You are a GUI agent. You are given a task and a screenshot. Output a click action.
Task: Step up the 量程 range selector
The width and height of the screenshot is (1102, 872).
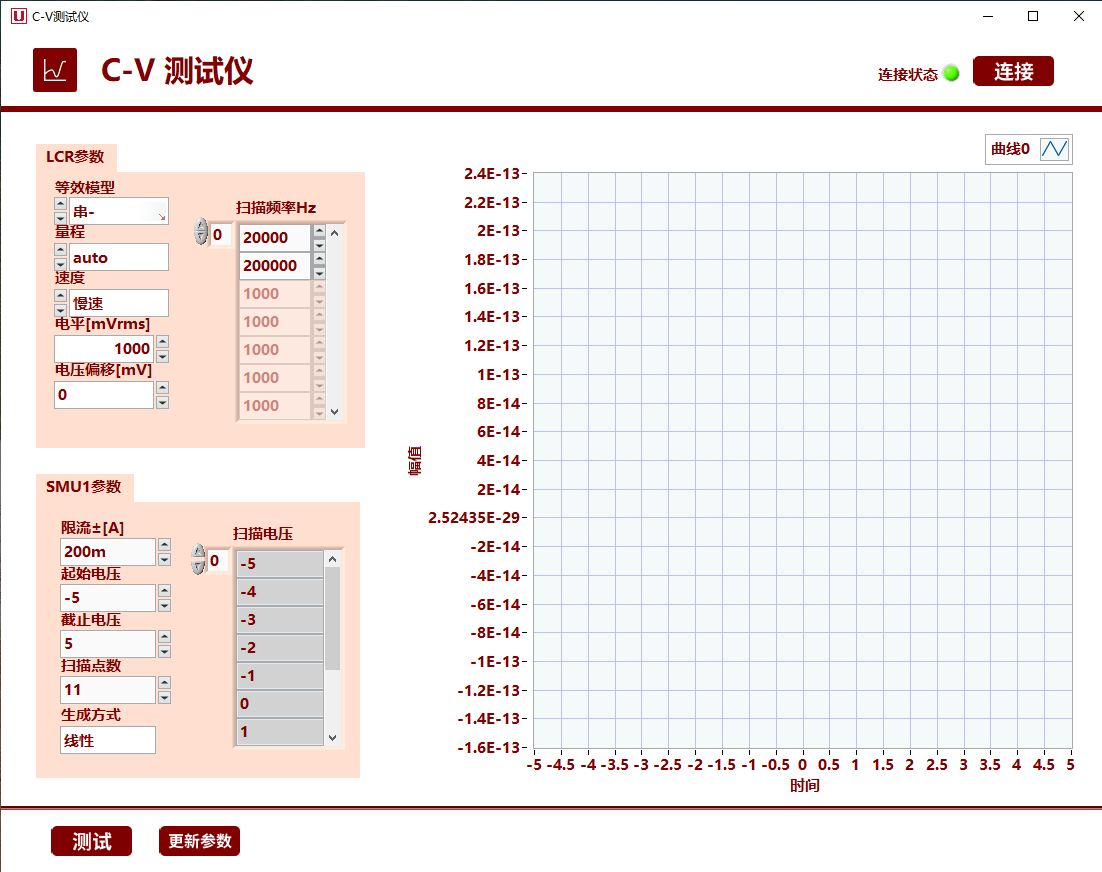[60, 250]
